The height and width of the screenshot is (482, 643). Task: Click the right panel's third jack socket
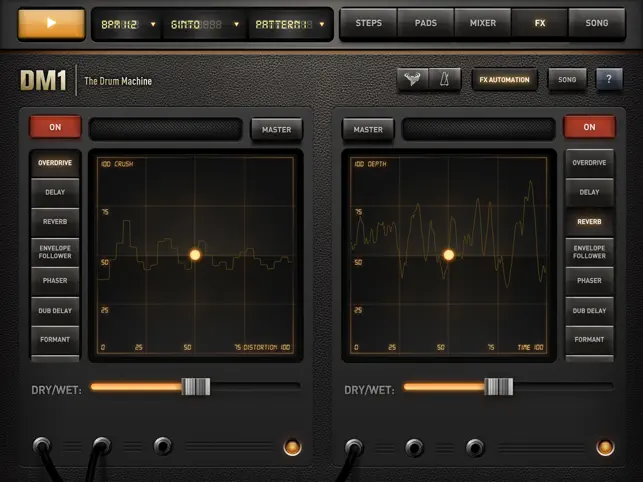[x=475, y=448]
